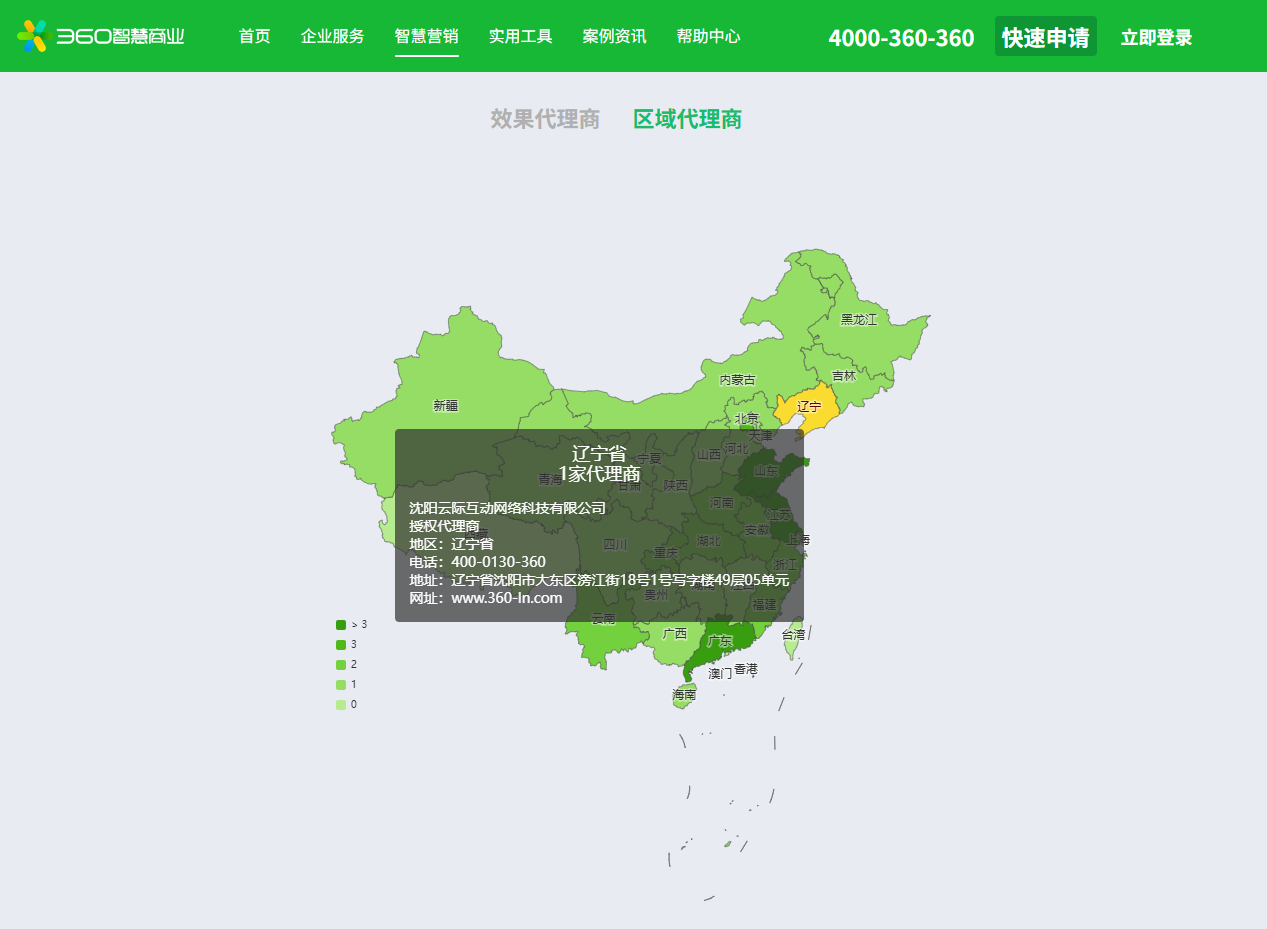The width and height of the screenshot is (1267, 929).
Task: Click the 授权代理商 text in tooltip
Action: point(444,526)
